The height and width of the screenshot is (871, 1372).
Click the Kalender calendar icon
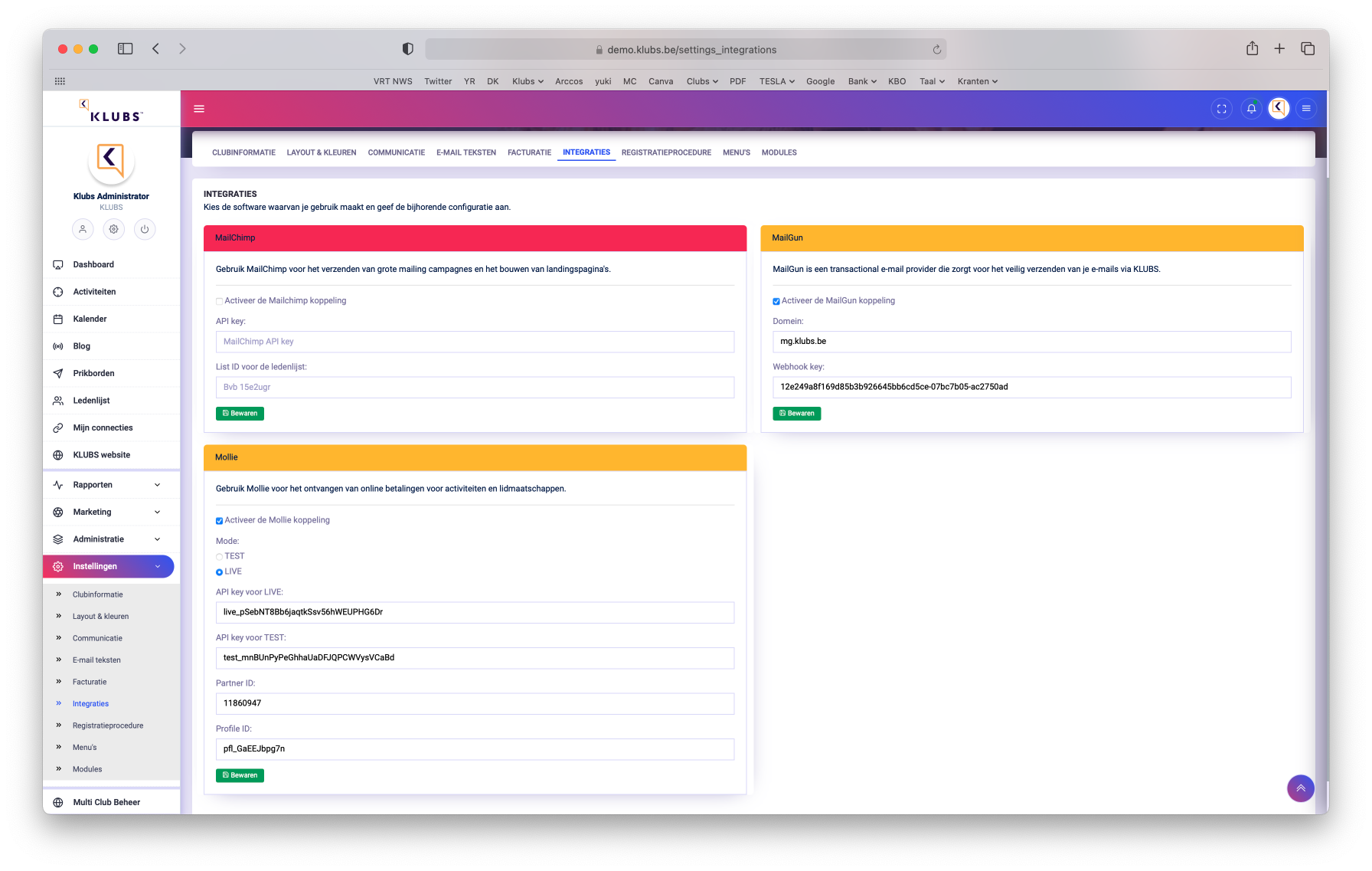tap(58, 319)
